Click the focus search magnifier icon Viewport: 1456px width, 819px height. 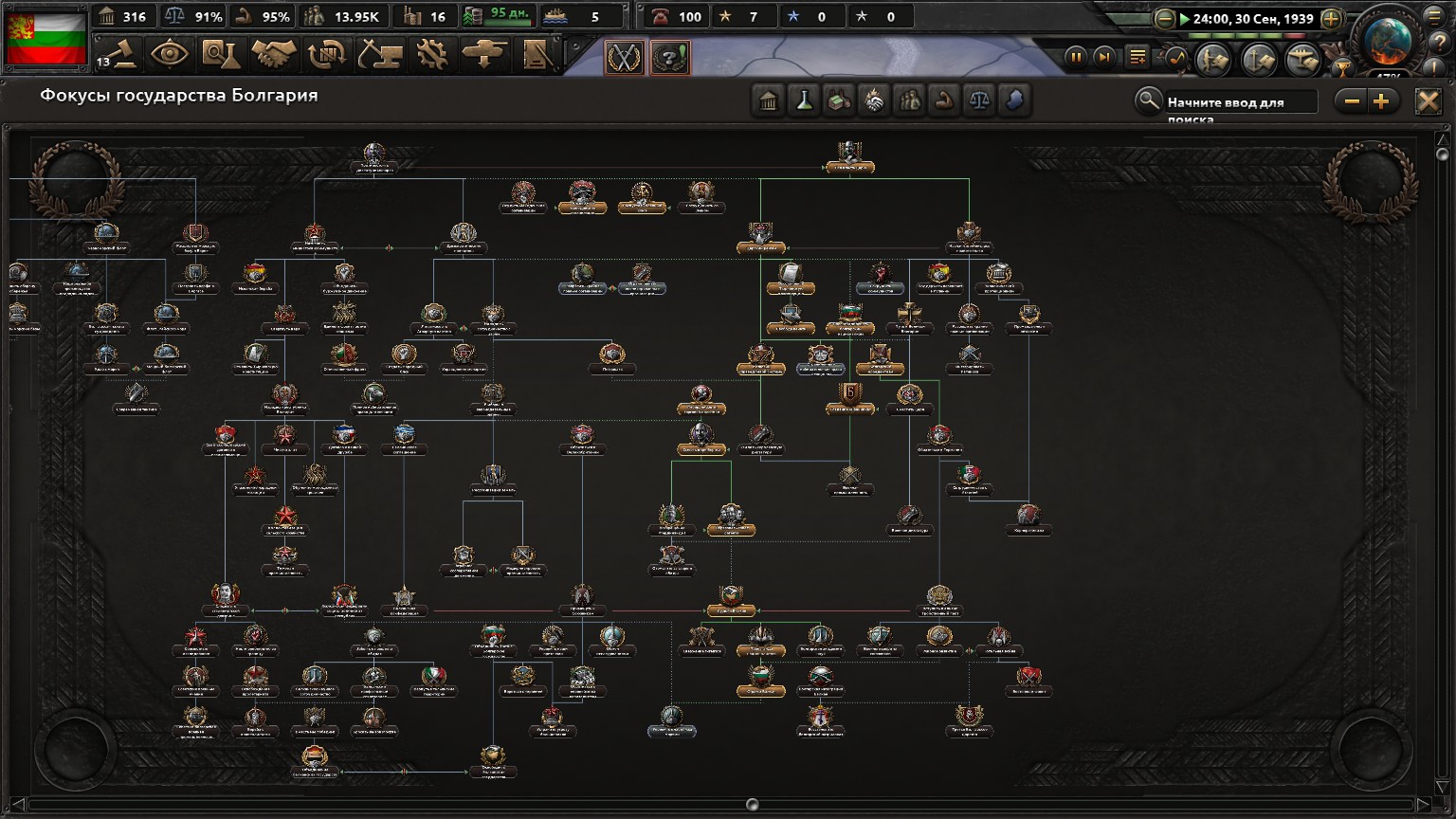point(1149,100)
